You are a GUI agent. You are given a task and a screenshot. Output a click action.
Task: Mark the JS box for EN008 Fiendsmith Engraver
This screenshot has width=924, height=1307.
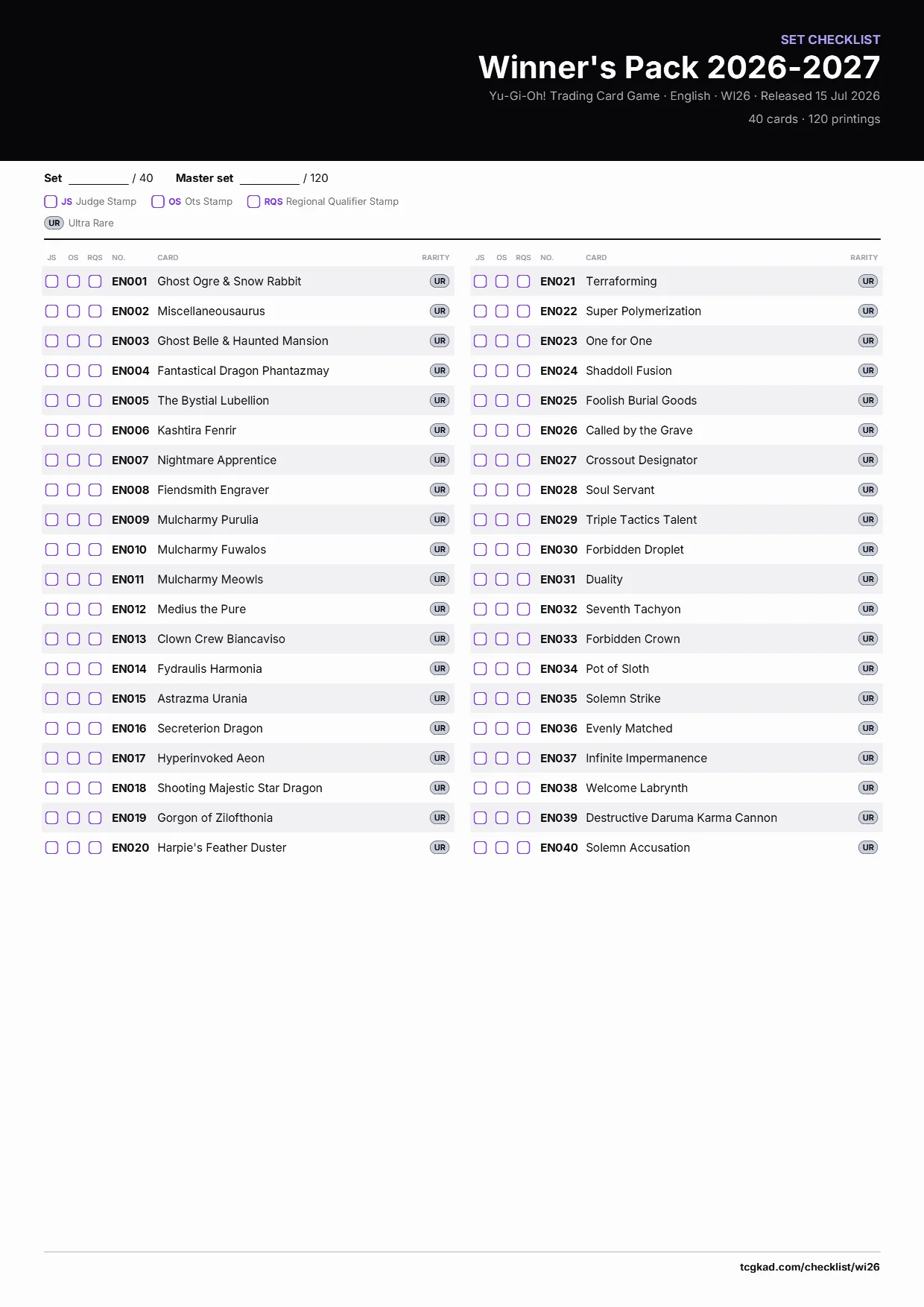(x=51, y=490)
